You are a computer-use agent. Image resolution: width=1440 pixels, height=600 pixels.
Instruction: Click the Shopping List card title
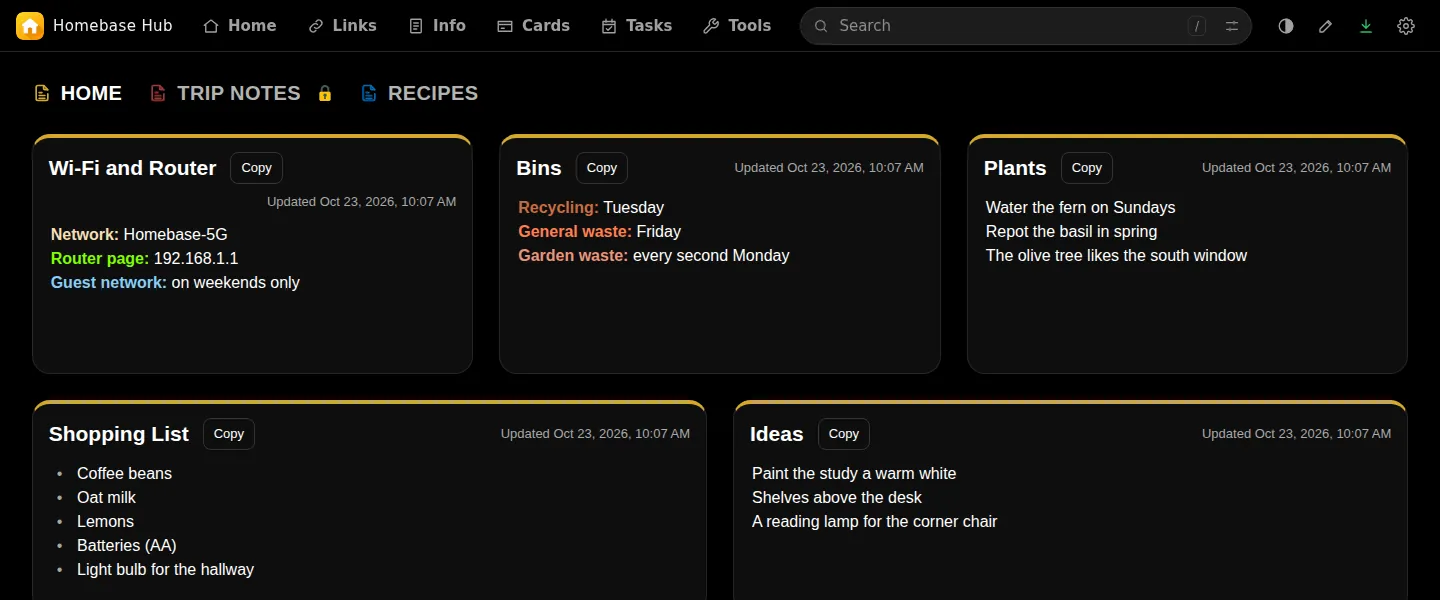click(x=119, y=434)
